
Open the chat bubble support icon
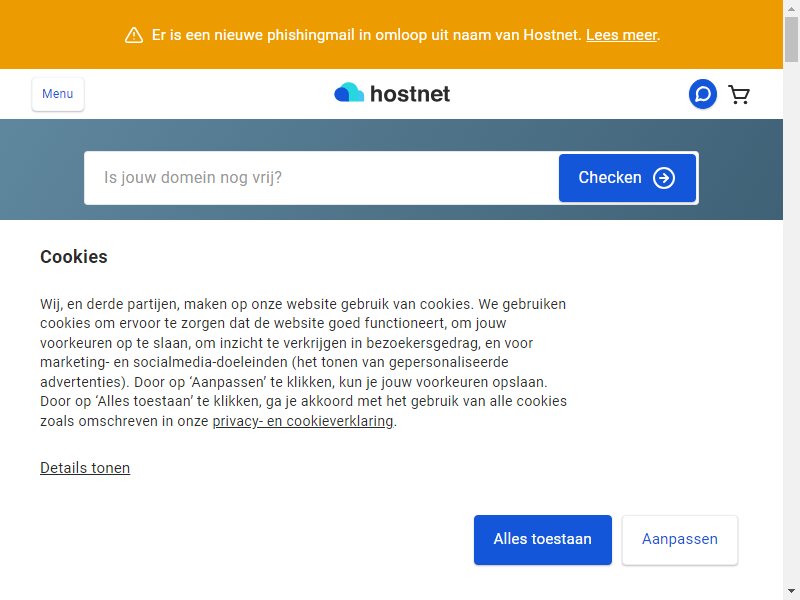[703, 94]
